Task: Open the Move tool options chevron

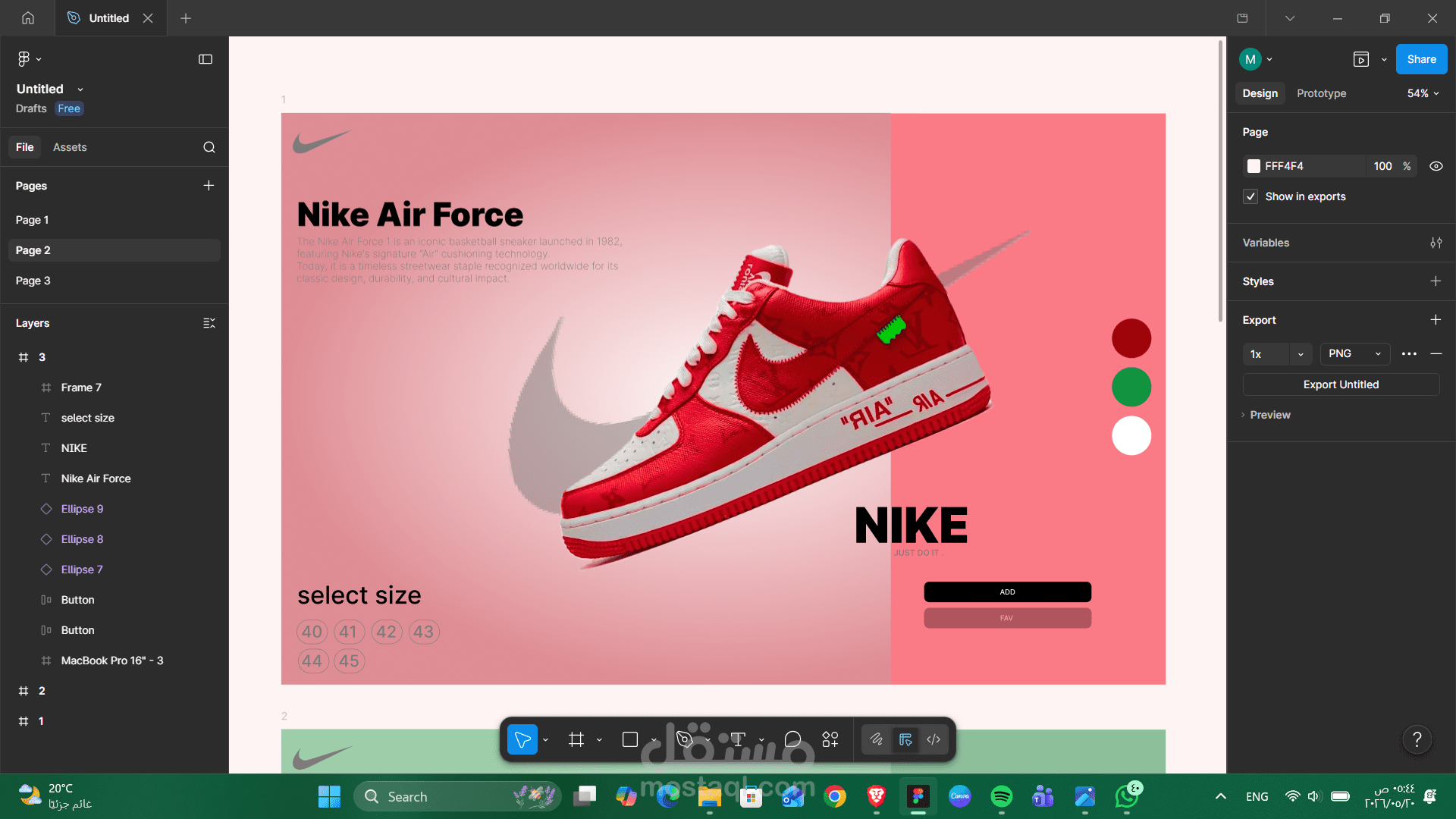Action: click(545, 739)
